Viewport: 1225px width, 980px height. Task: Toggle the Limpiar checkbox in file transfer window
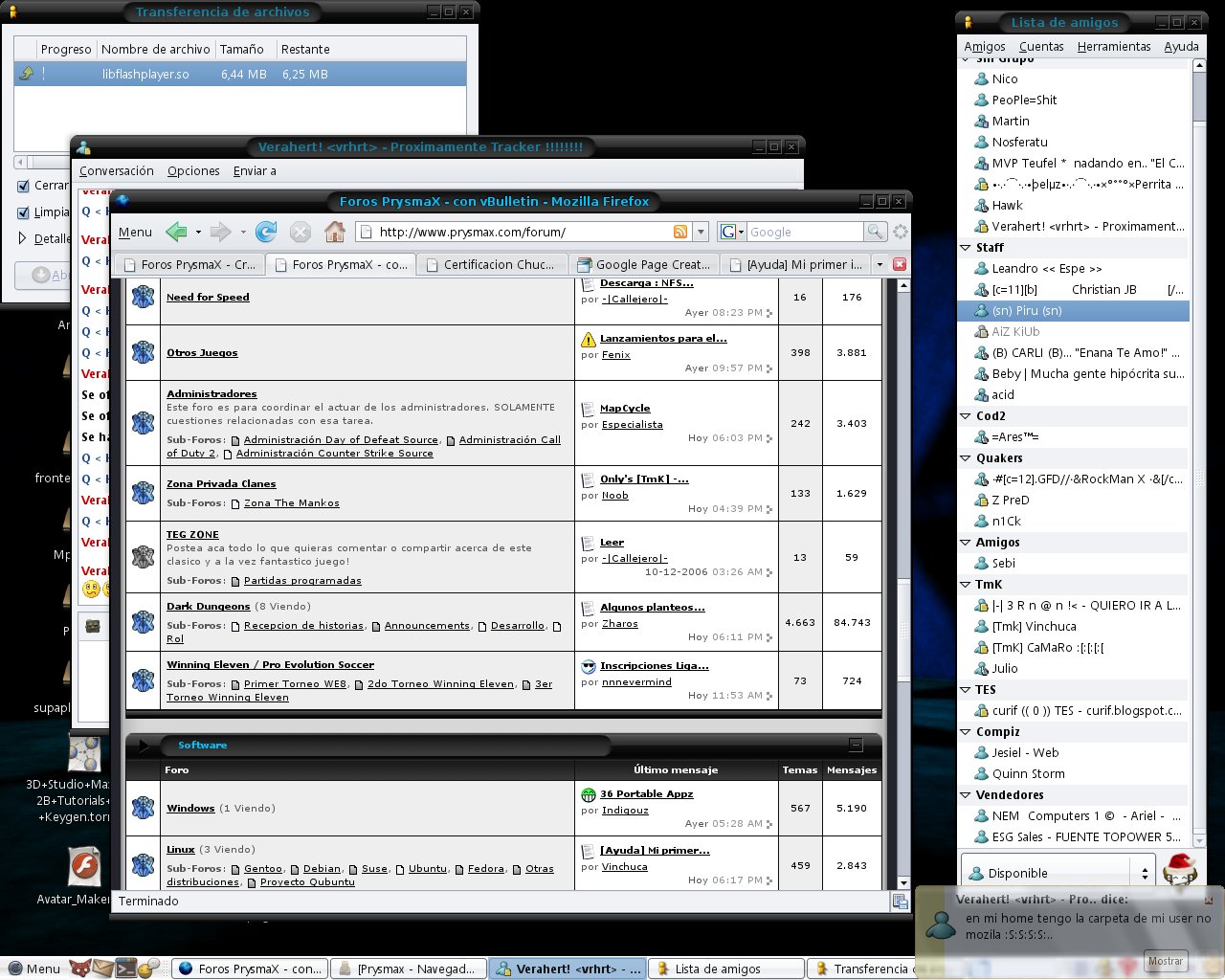click(x=23, y=212)
